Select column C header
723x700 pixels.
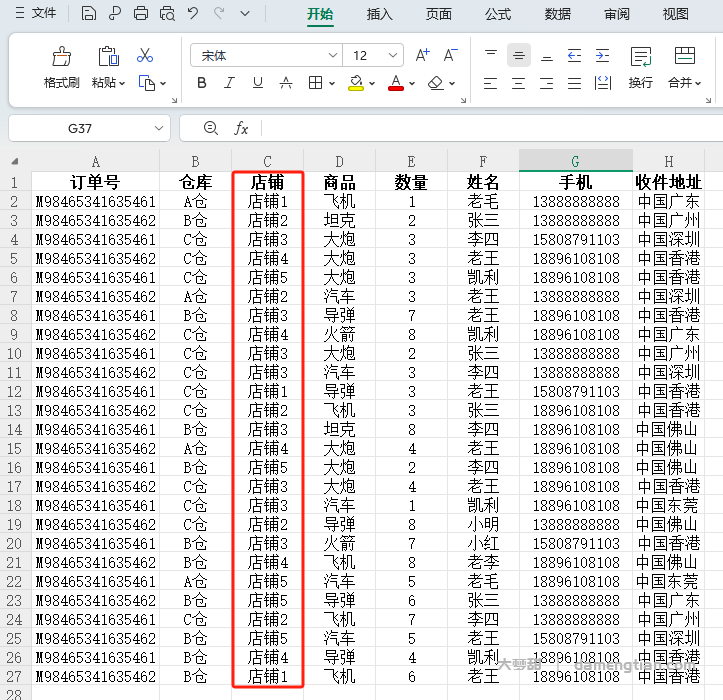click(267, 161)
